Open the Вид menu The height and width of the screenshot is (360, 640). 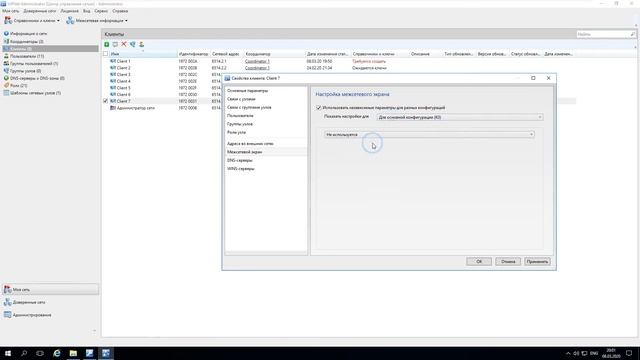tap(87, 11)
